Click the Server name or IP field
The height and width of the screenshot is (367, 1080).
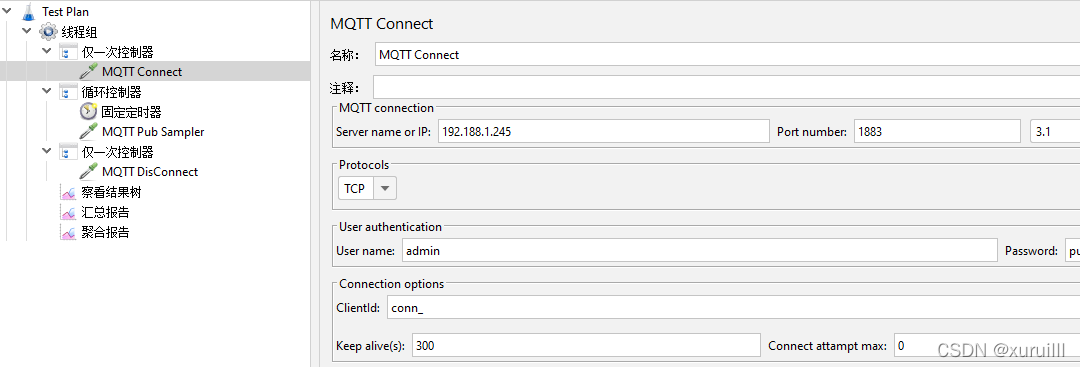(x=603, y=131)
